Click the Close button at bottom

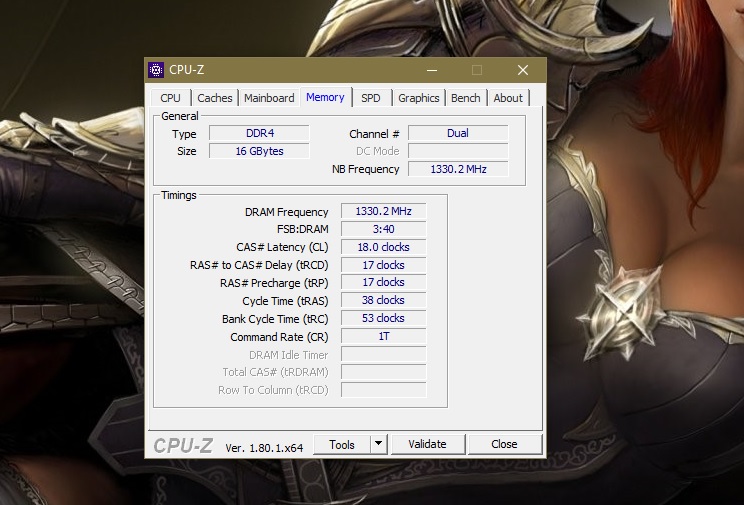[x=504, y=444]
